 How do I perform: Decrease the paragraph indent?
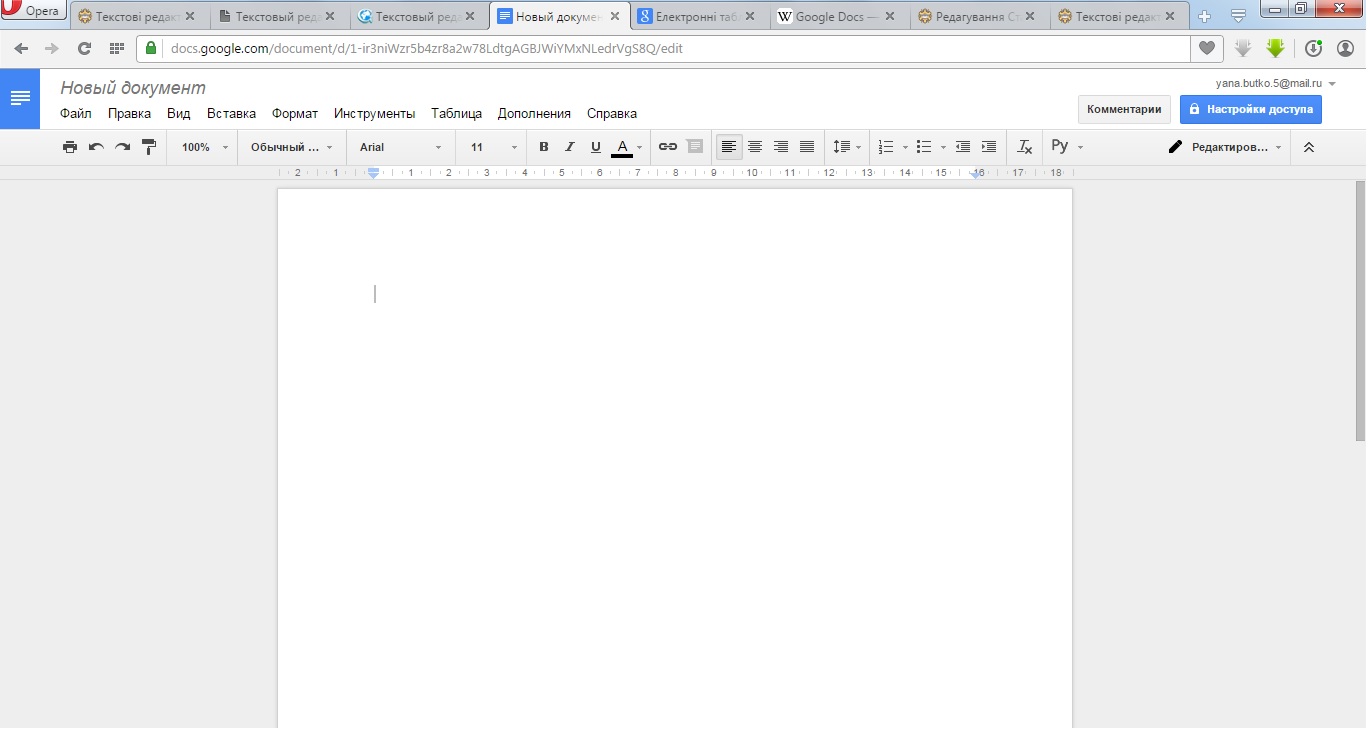point(962,147)
